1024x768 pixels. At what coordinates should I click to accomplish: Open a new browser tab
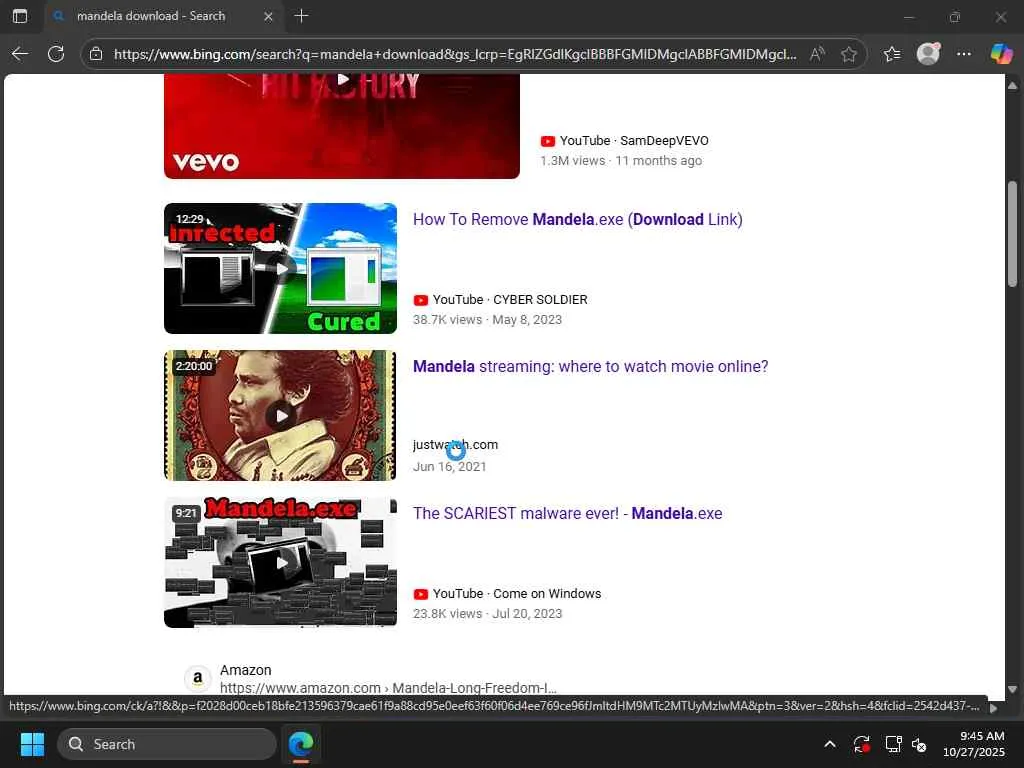[301, 16]
